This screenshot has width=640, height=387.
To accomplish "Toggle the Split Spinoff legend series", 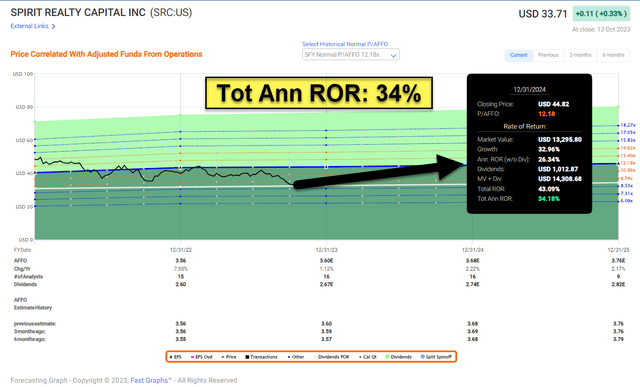I will pyautogui.click(x=436, y=357).
